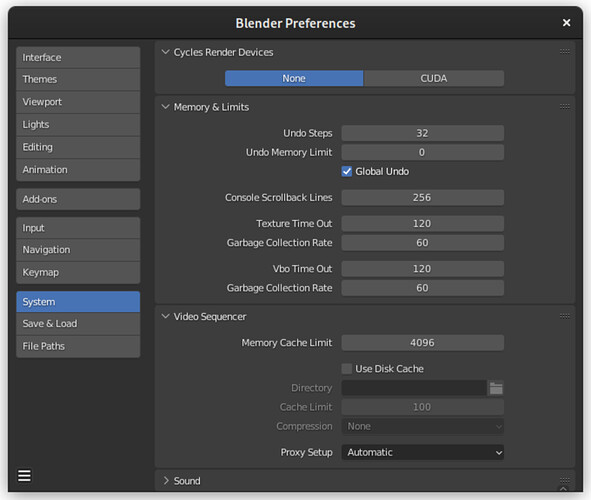Screen dimensions: 591x500
Task: Open the Themes preferences tab
Action: tap(78, 80)
